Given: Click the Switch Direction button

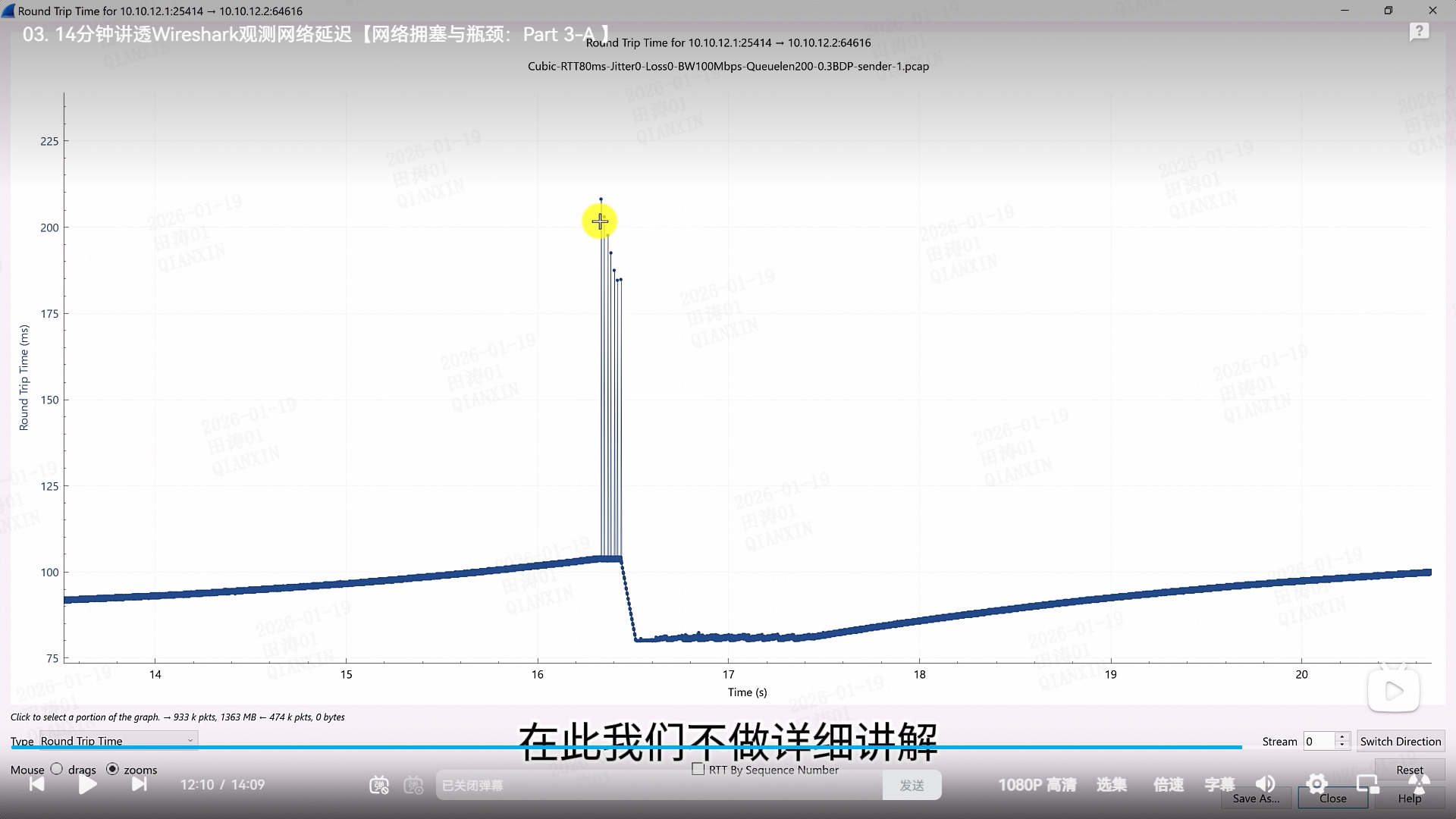Looking at the screenshot, I should [x=1400, y=741].
